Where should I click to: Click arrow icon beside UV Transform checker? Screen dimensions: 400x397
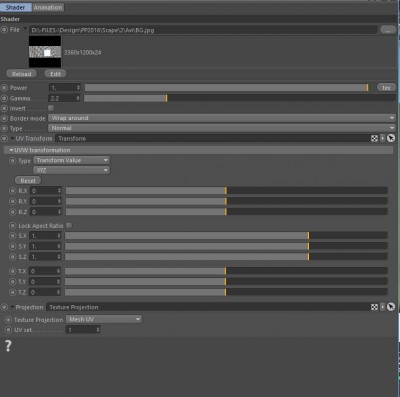382,138
